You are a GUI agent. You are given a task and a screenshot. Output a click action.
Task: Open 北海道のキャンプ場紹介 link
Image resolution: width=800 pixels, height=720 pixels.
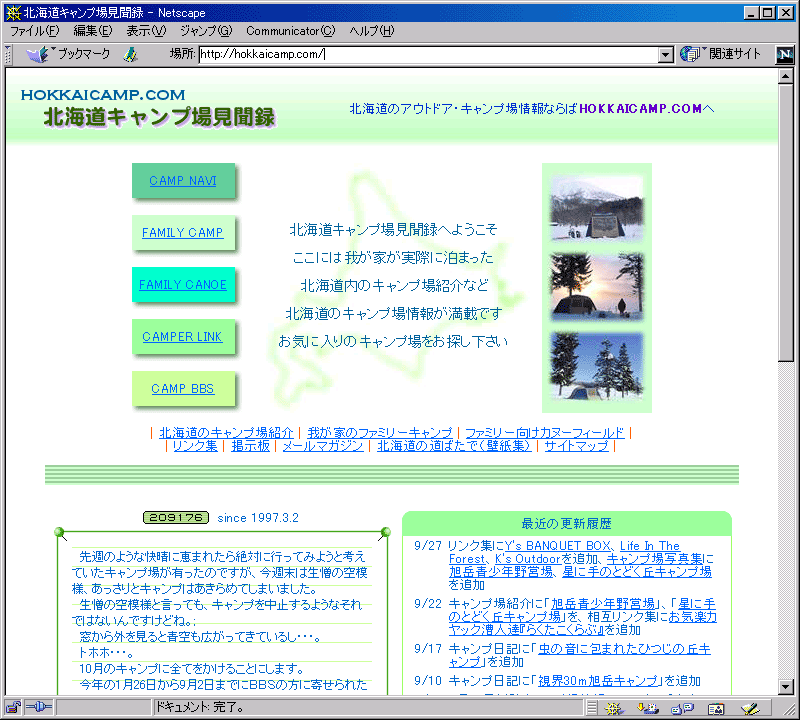point(226,433)
